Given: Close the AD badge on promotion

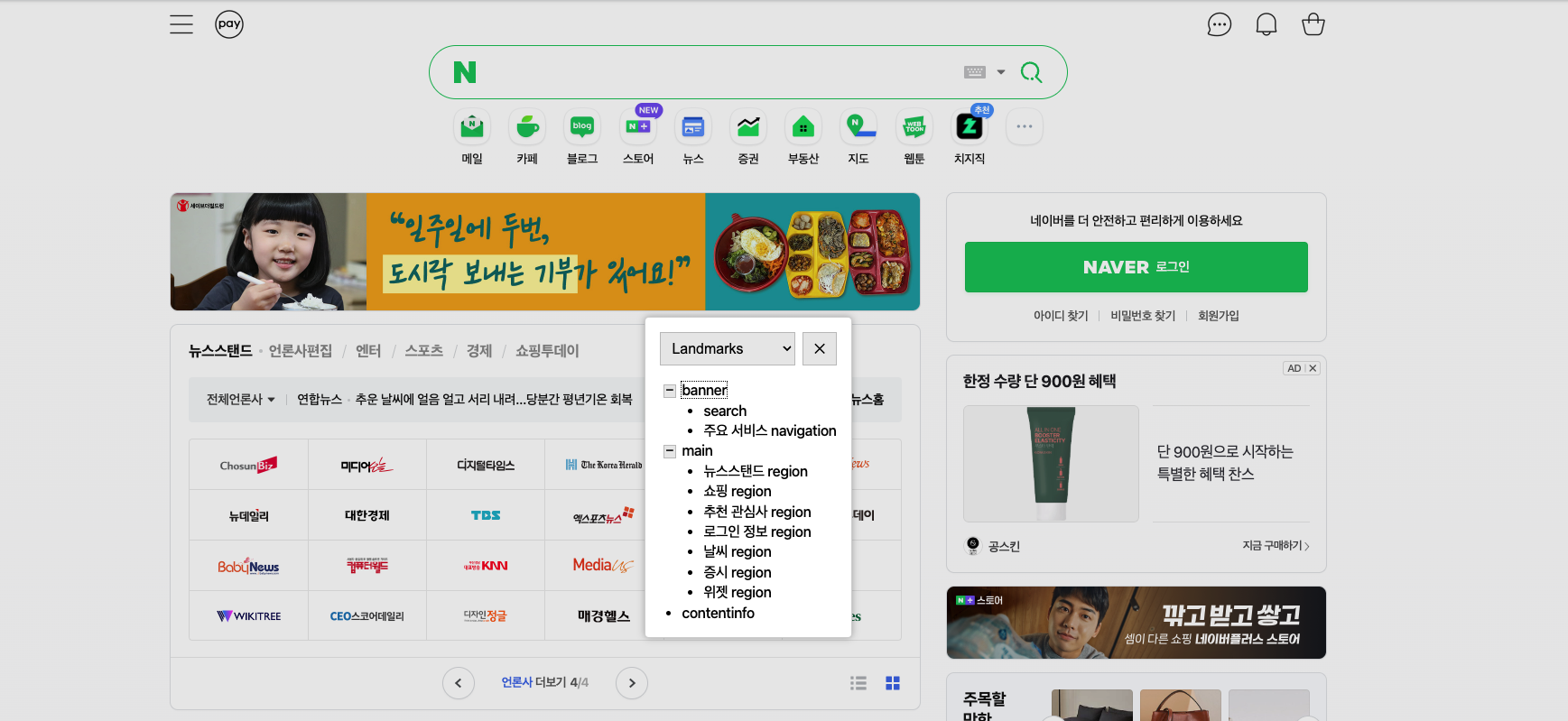Looking at the screenshot, I should pos(1313,368).
